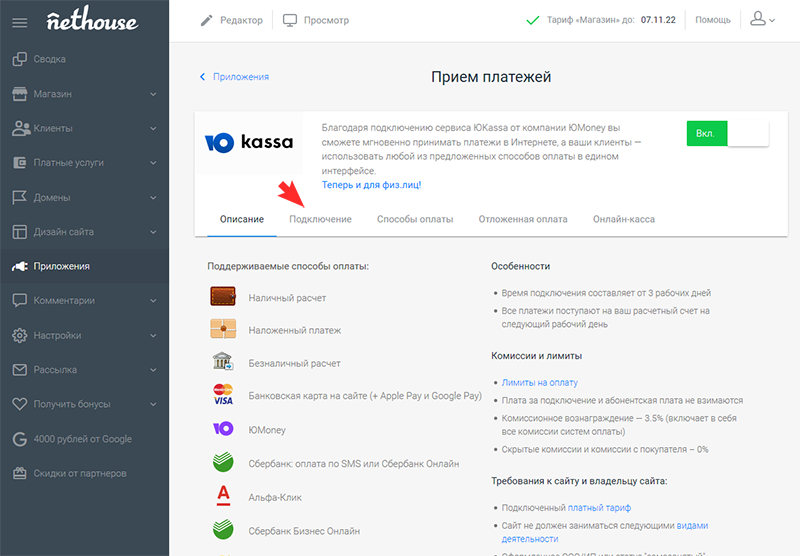Click the Дизайн сайта layout icon

coord(19,232)
